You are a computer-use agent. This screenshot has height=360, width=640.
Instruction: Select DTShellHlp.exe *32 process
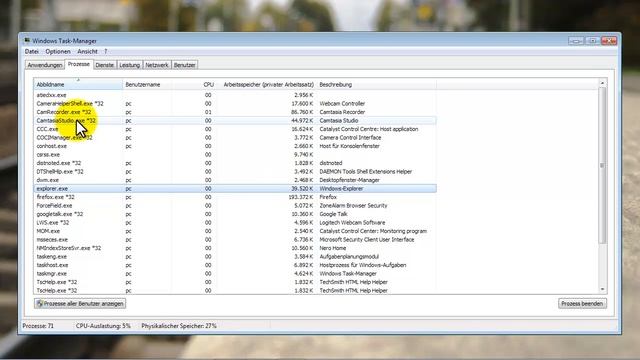click(235, 171)
